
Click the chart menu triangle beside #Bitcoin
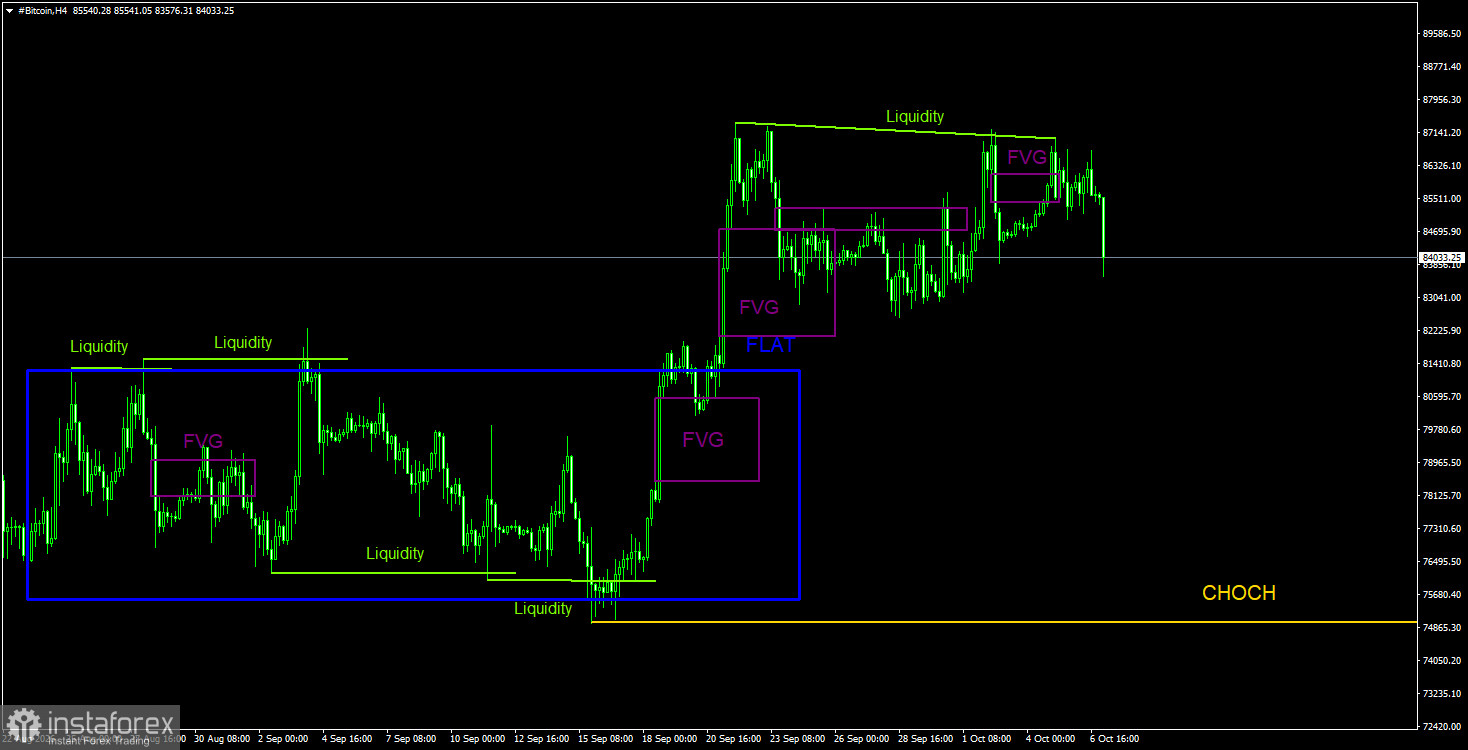pyautogui.click(x=9, y=10)
